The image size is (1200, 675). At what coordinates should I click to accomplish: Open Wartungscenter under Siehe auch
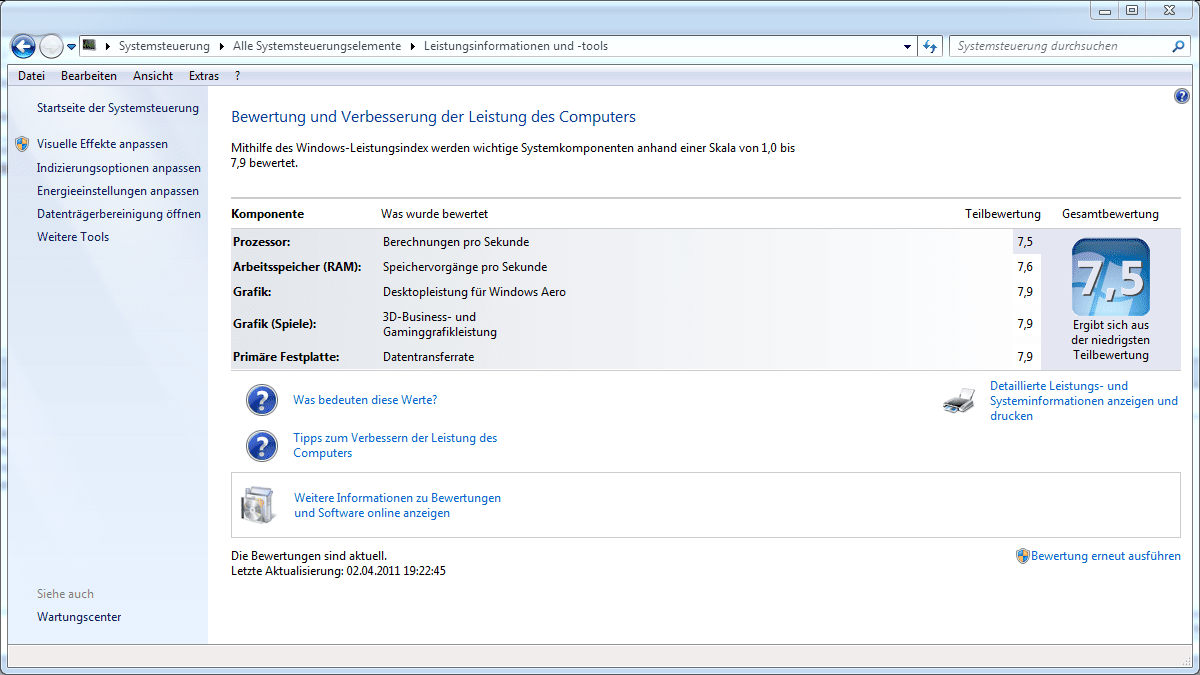pos(79,617)
